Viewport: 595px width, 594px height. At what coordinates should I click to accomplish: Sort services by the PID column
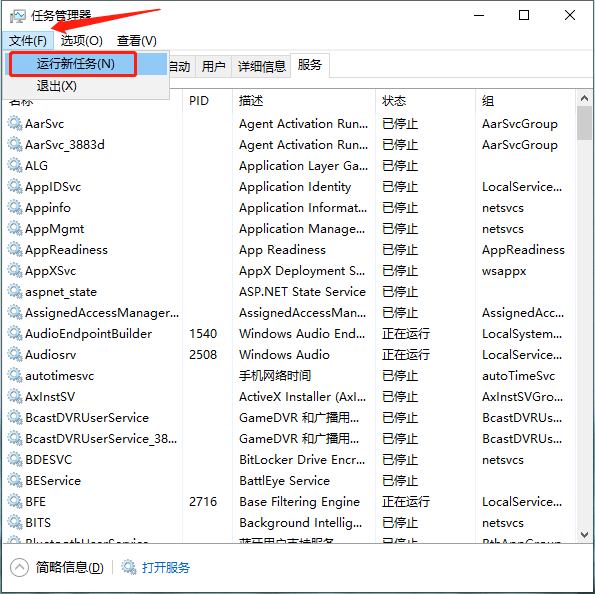(x=208, y=101)
